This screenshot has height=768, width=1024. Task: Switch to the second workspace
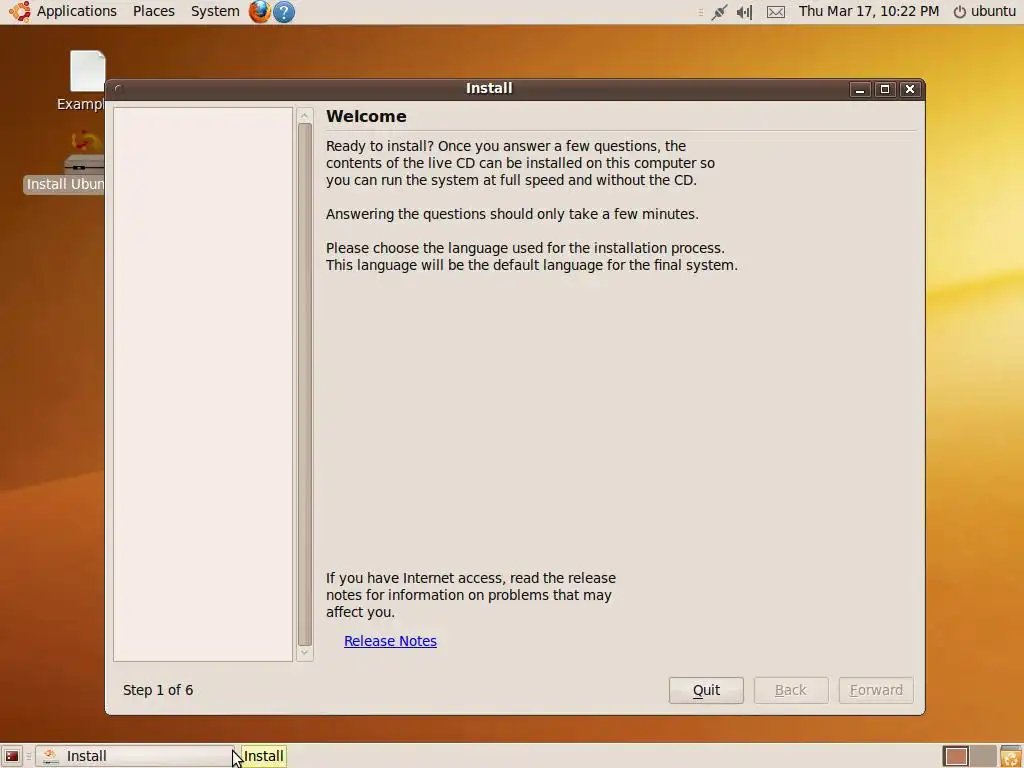point(983,756)
